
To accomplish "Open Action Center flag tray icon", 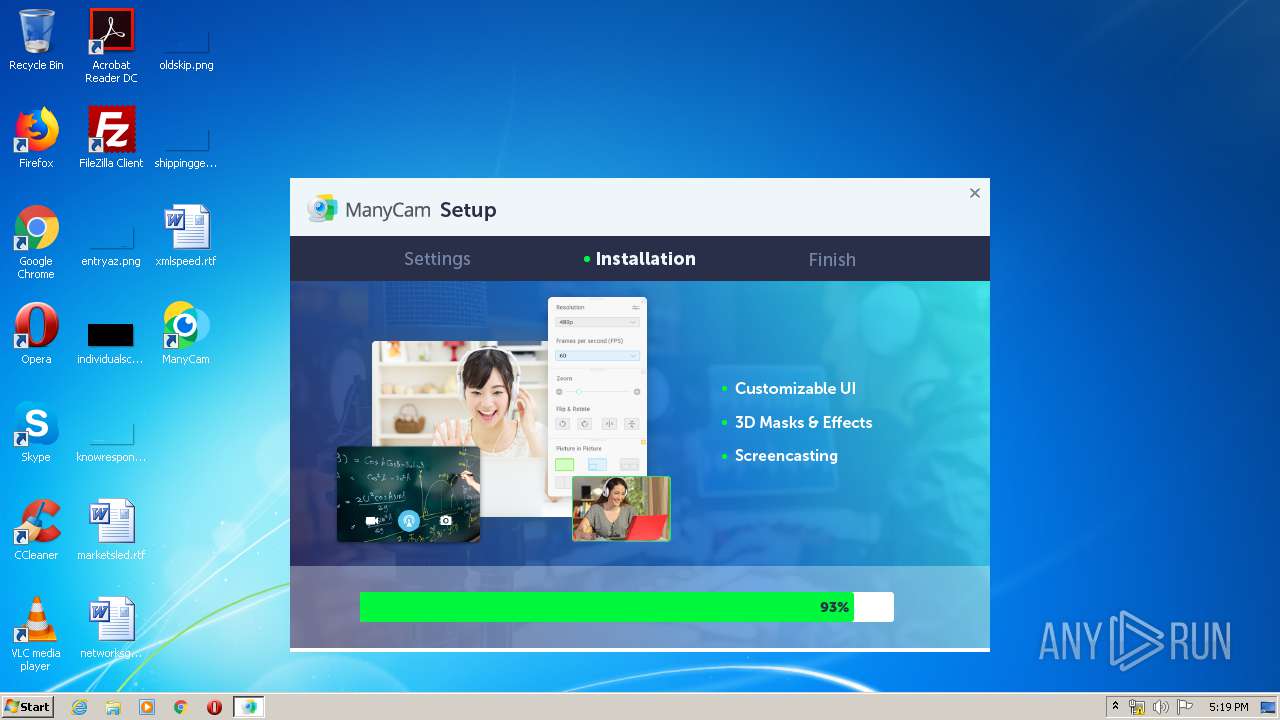I will [1184, 707].
